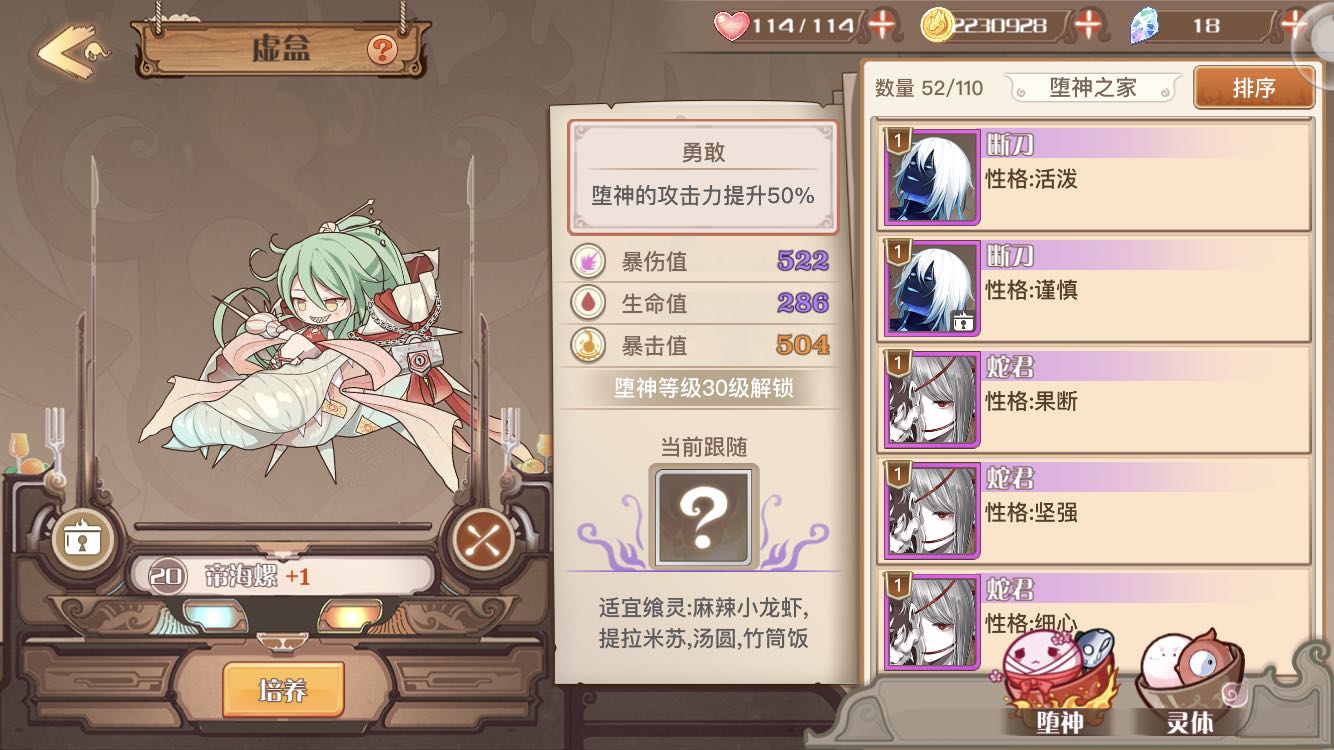This screenshot has width=1334, height=750.
Task: Tap the 勇敢 personality description box
Action: click(703, 177)
